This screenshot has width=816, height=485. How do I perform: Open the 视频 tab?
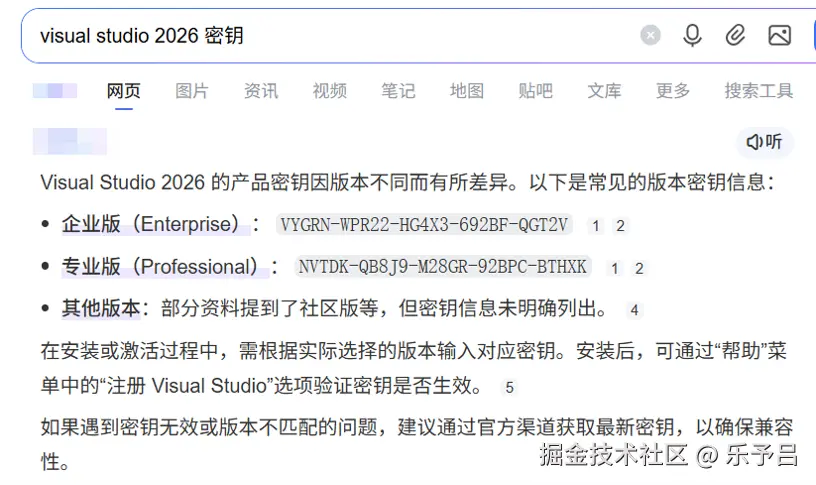pyautogui.click(x=329, y=91)
